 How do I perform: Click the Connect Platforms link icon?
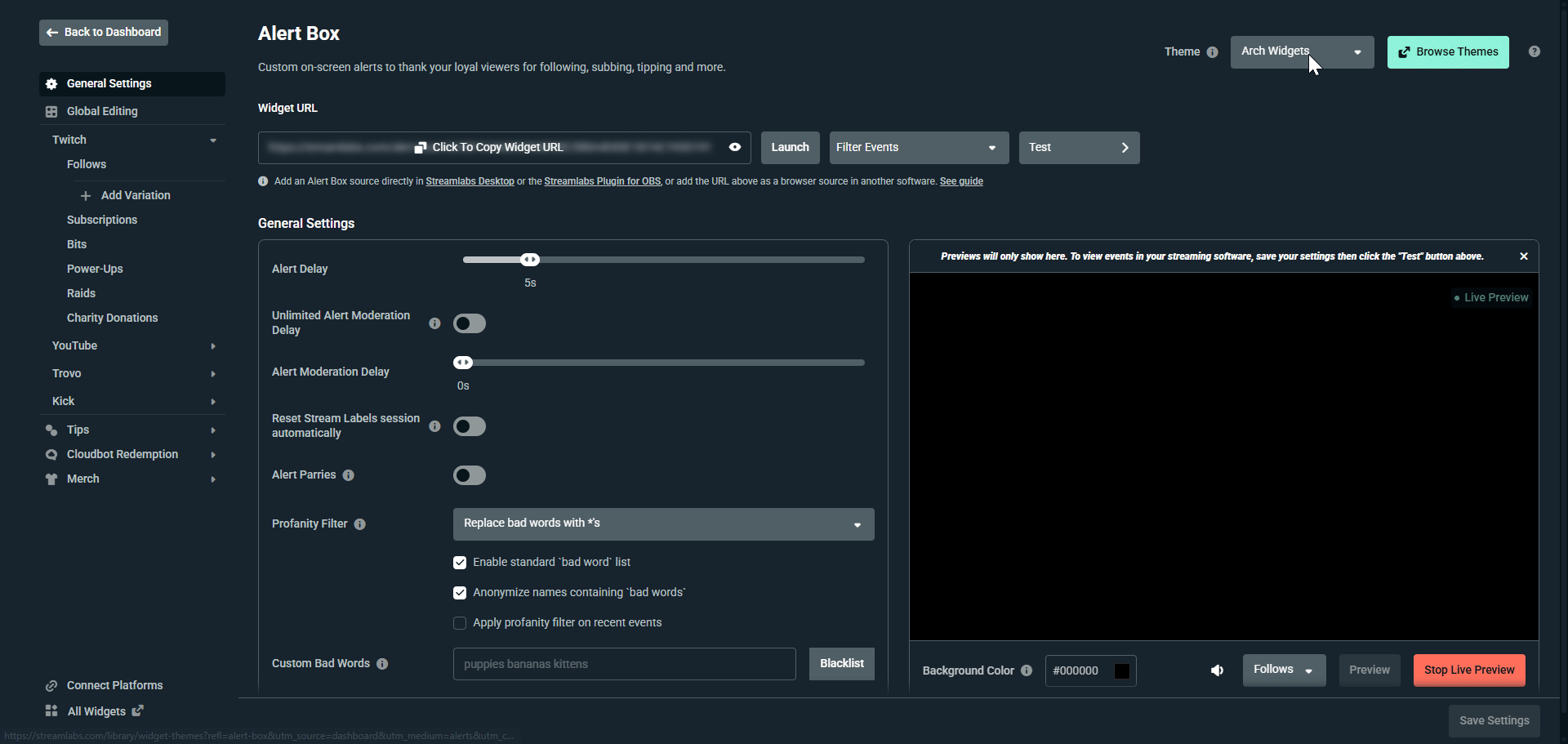click(51, 686)
